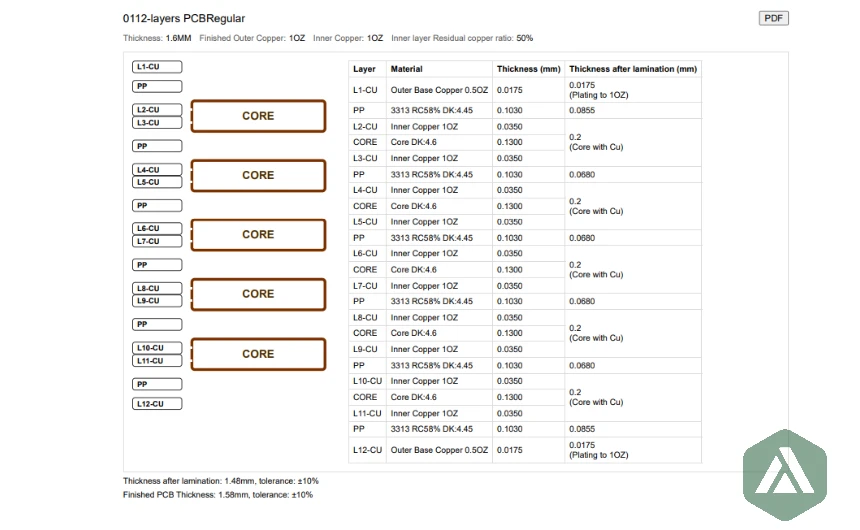860x530 pixels.
Task: Click the CORE block beside L6-CU and L7-CU
Action: 258,235
